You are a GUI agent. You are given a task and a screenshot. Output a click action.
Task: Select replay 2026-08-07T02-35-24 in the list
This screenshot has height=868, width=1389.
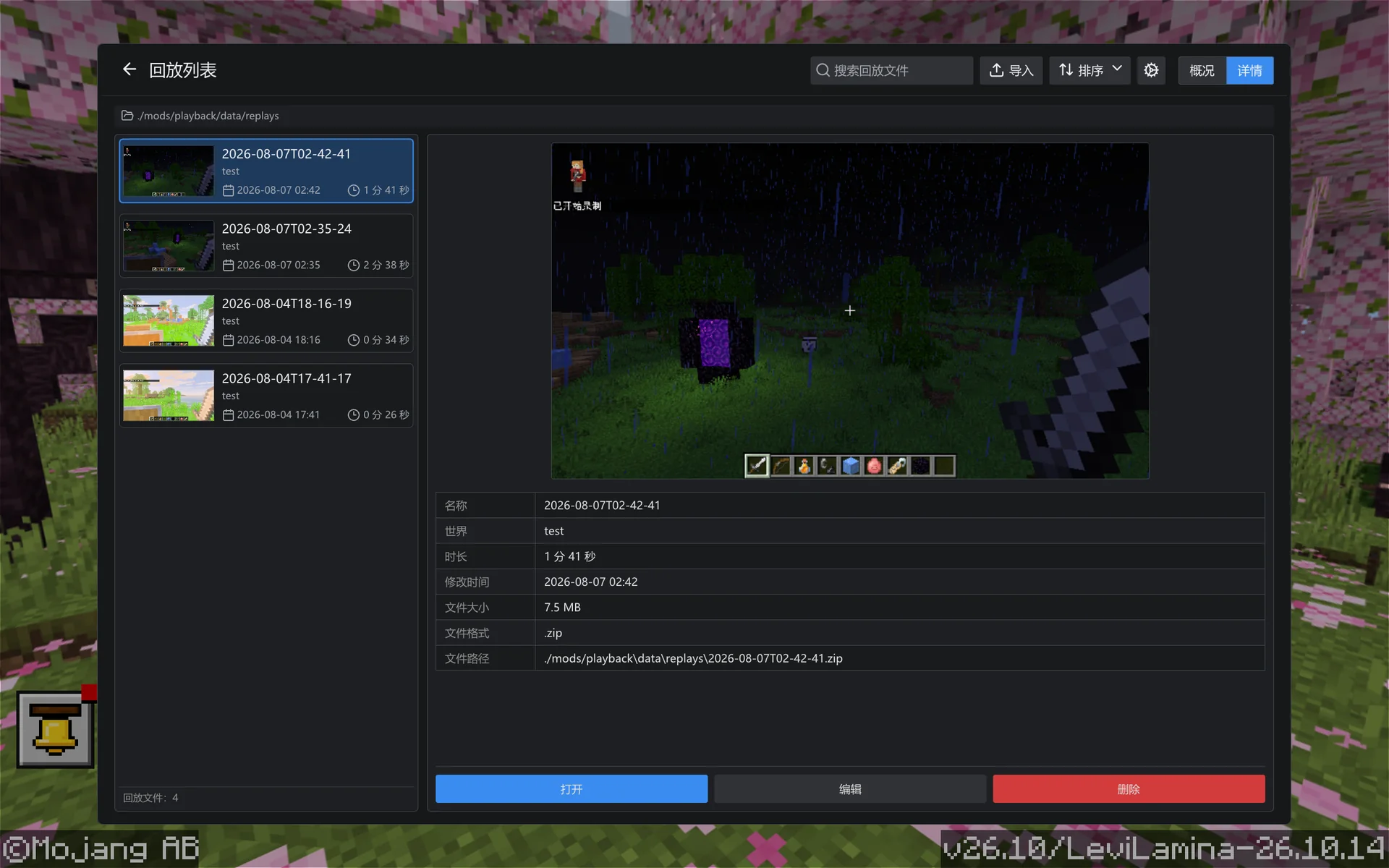pos(266,246)
